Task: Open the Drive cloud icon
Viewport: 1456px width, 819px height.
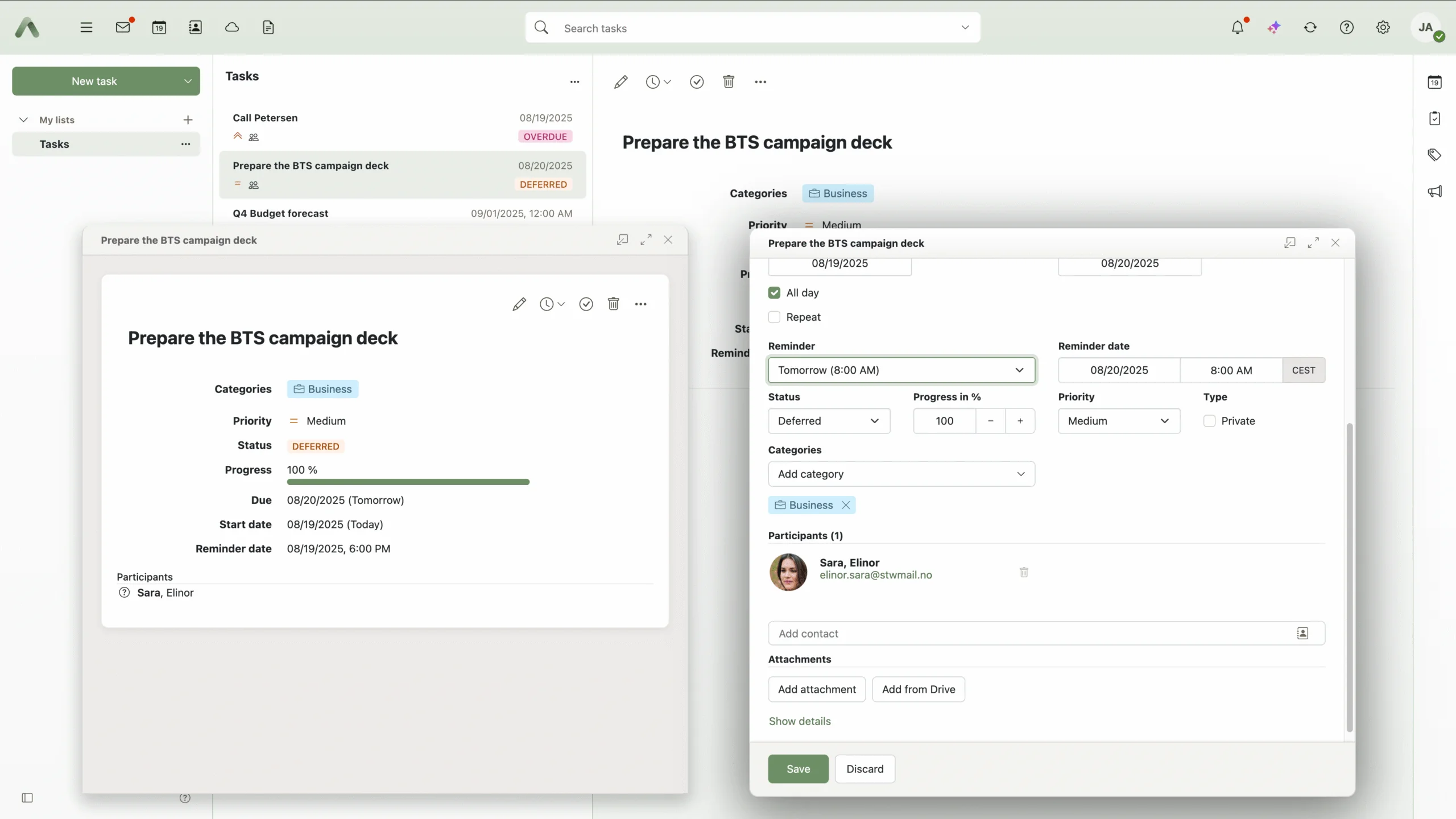Action: point(231,27)
